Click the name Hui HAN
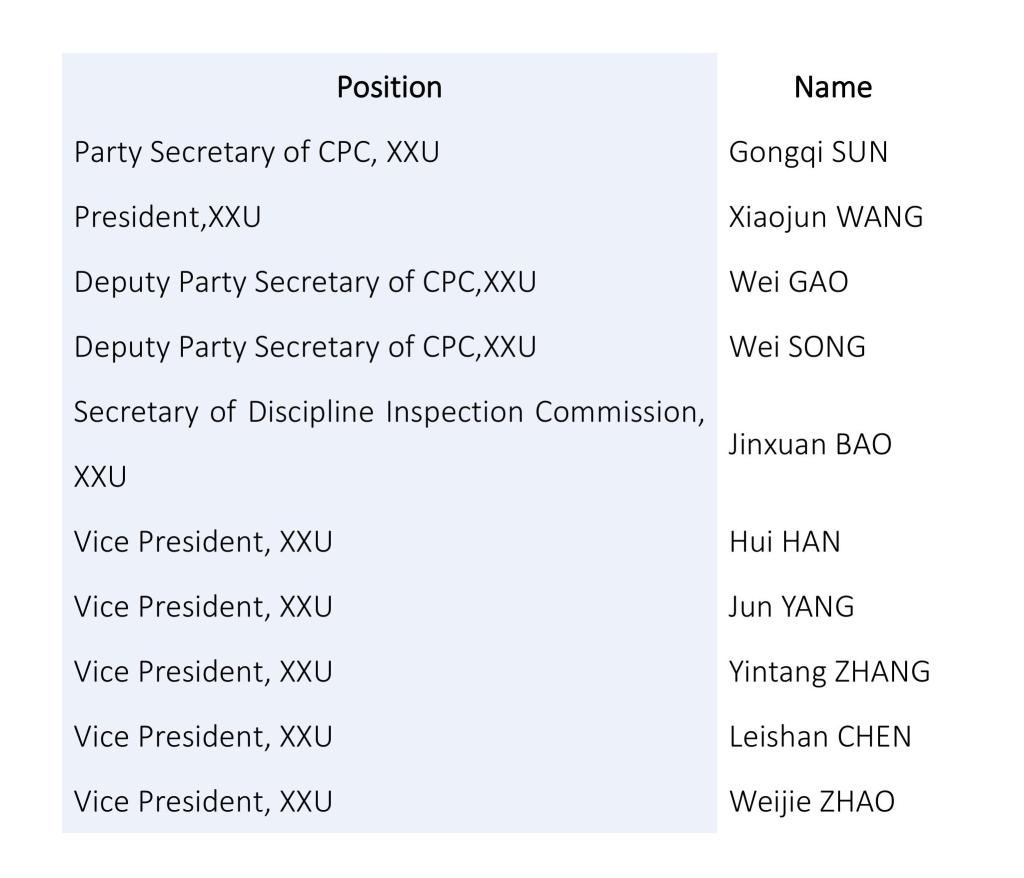The height and width of the screenshot is (878, 1024). tap(785, 542)
